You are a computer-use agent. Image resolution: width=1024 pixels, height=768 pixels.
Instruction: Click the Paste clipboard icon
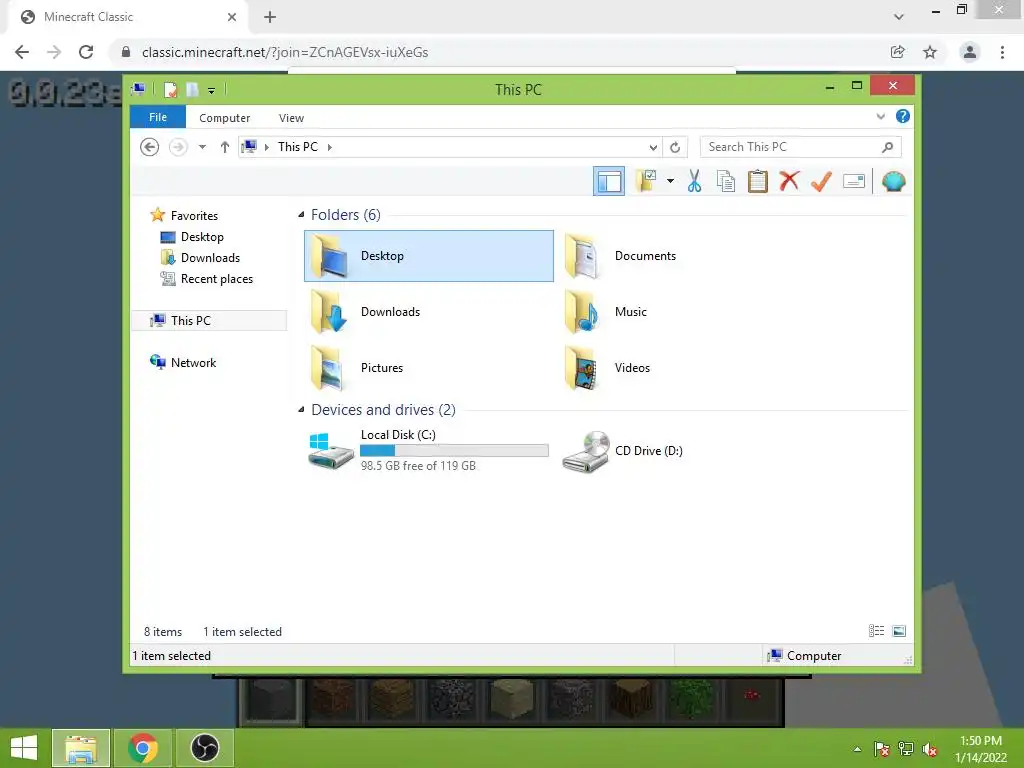[x=758, y=181]
